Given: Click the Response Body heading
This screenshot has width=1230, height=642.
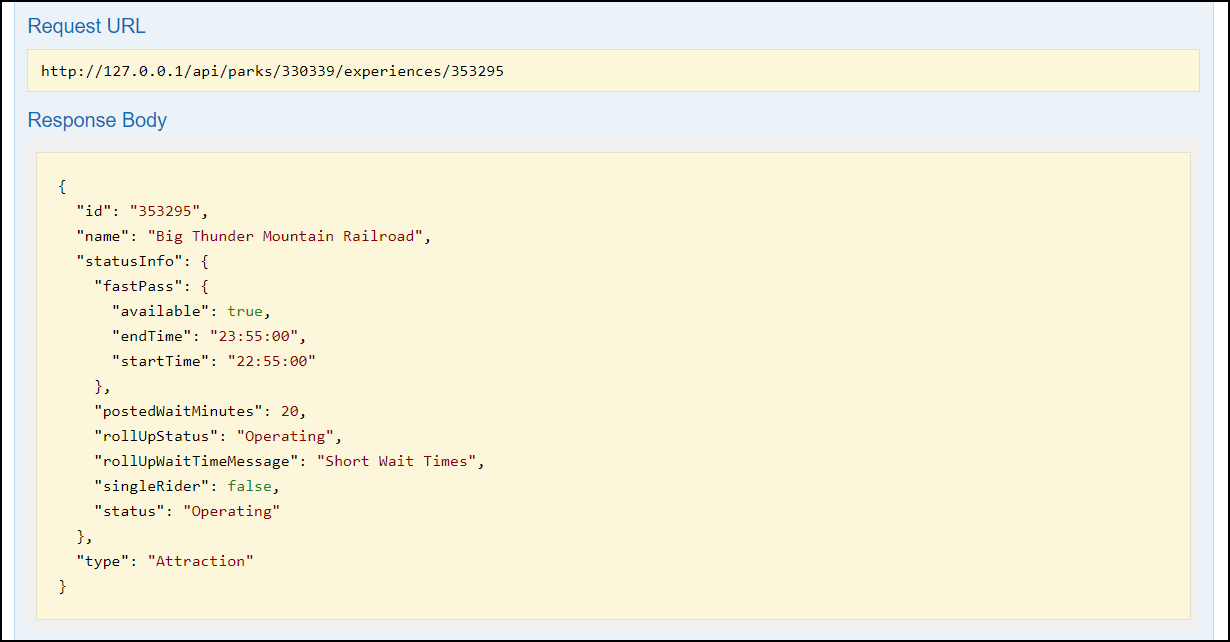Looking at the screenshot, I should coord(97,120).
